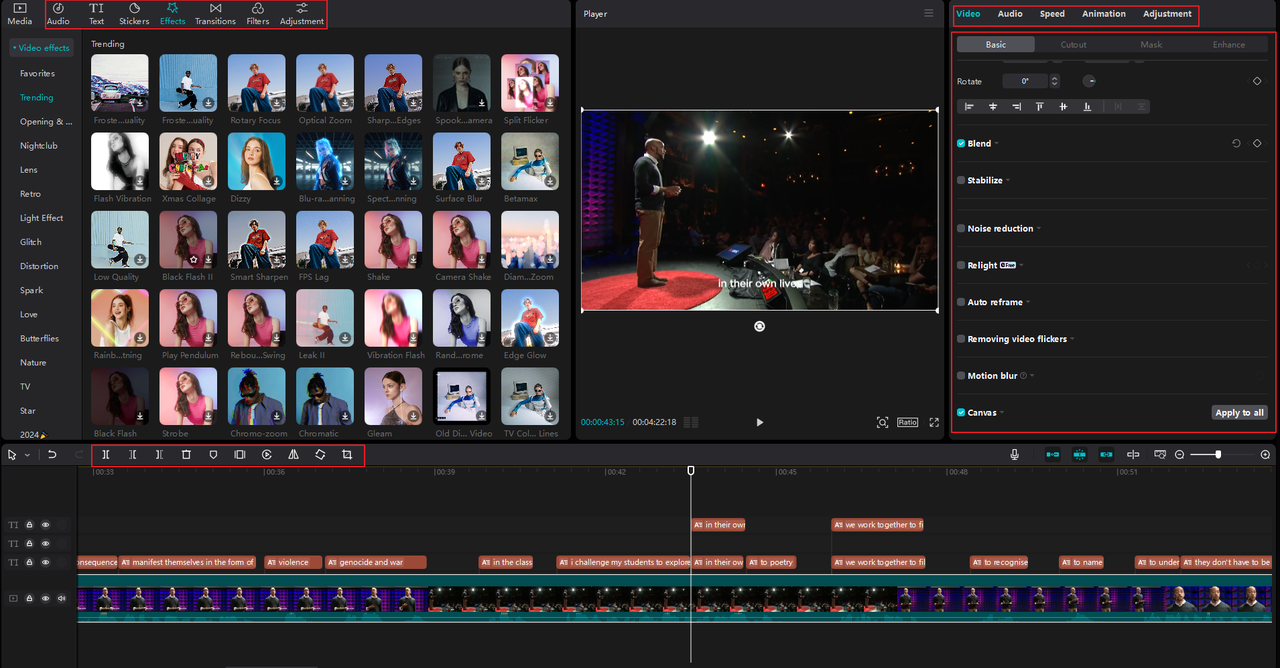Expand the Blend section arrow
This screenshot has width=1280, height=668.
tap(997, 144)
